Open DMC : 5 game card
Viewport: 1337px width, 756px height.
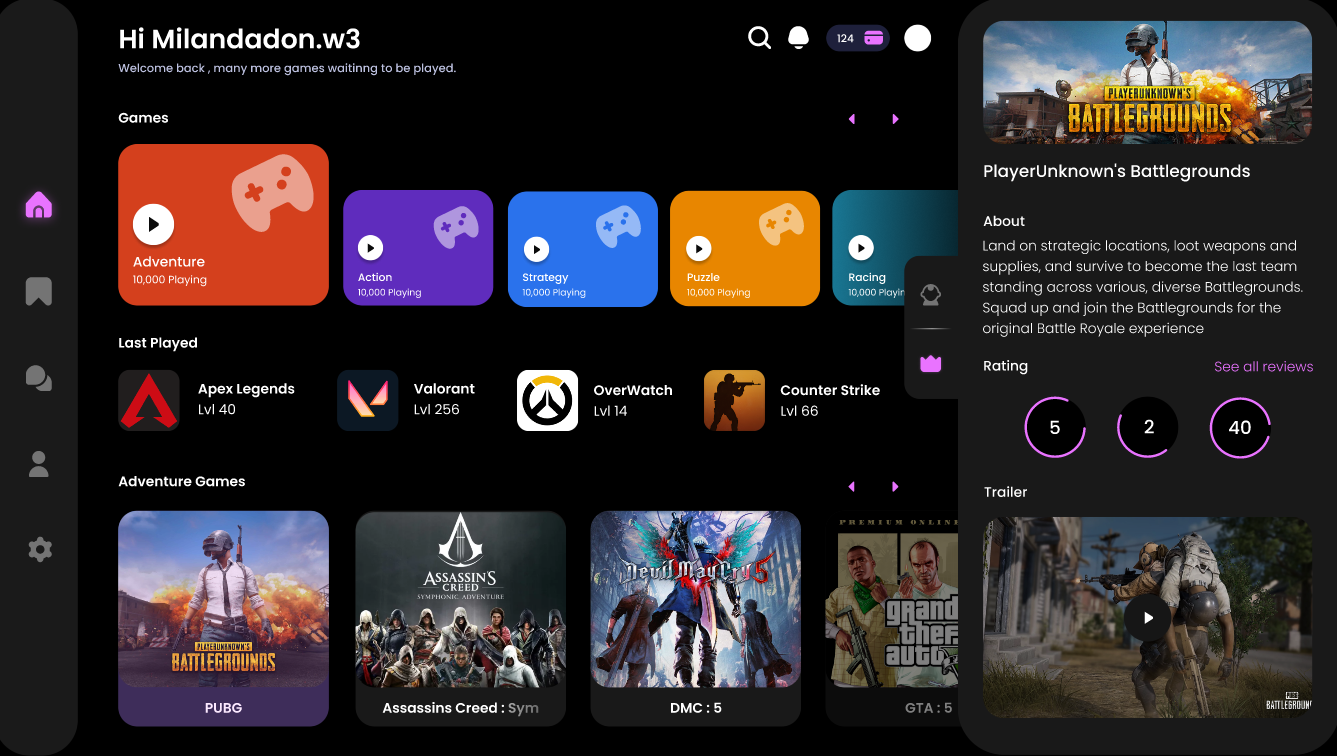click(x=695, y=618)
